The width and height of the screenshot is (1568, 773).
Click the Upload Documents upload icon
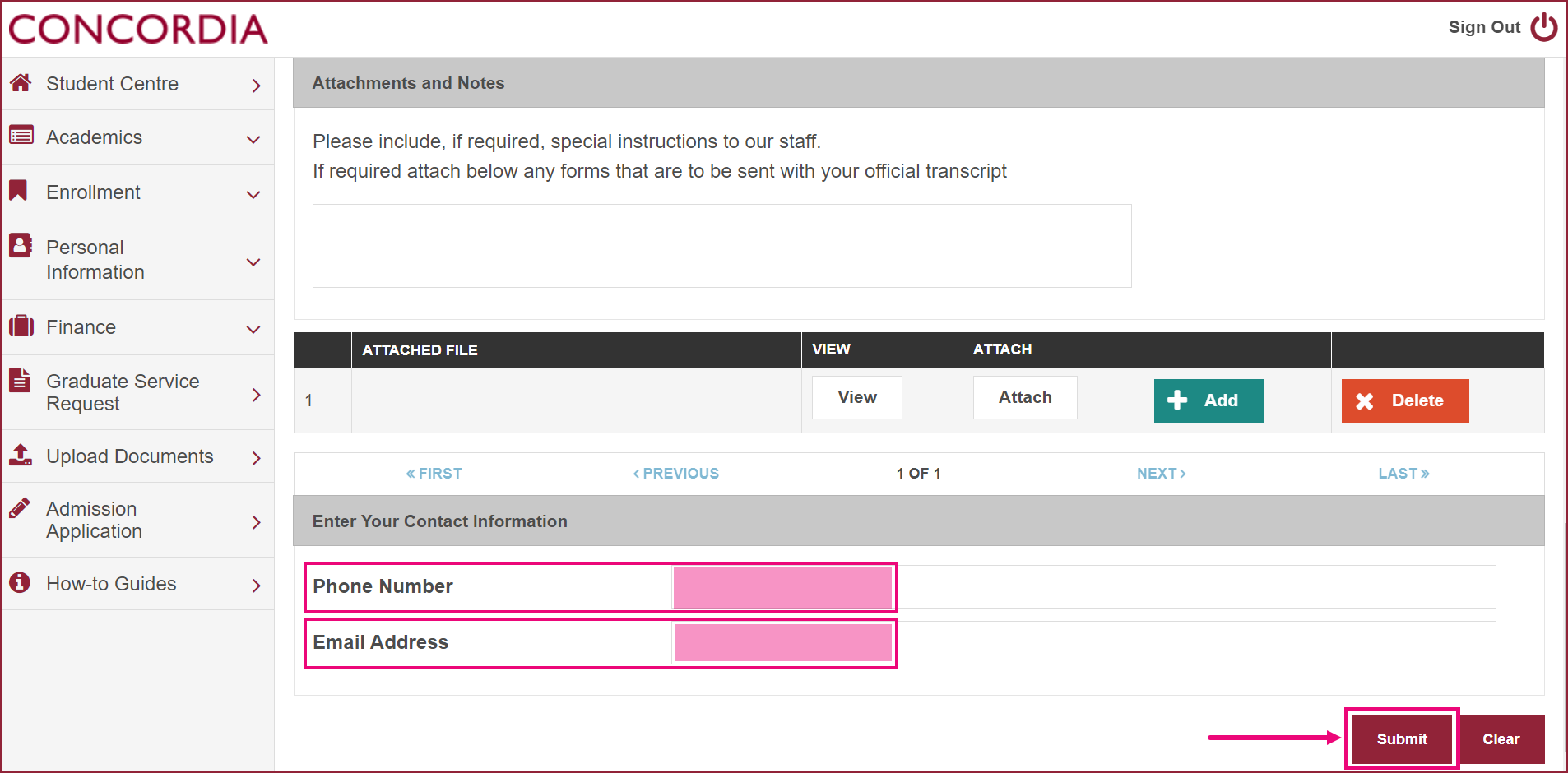[x=21, y=454]
